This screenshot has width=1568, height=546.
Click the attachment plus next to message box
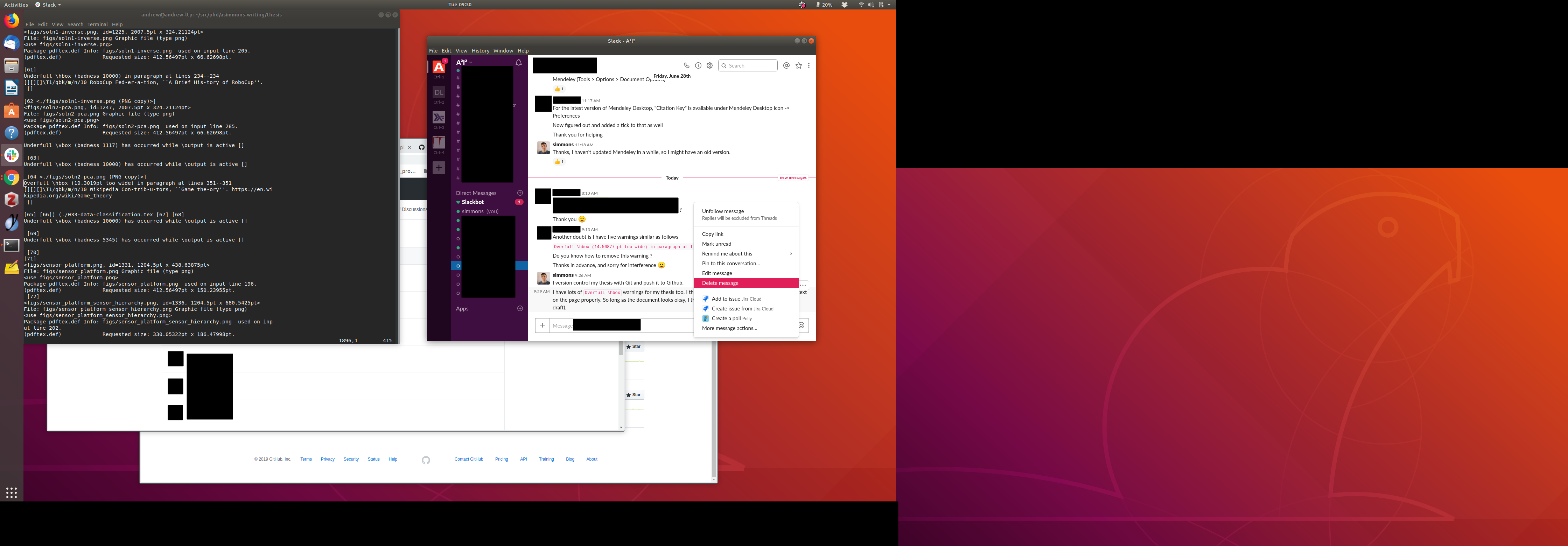pos(542,325)
